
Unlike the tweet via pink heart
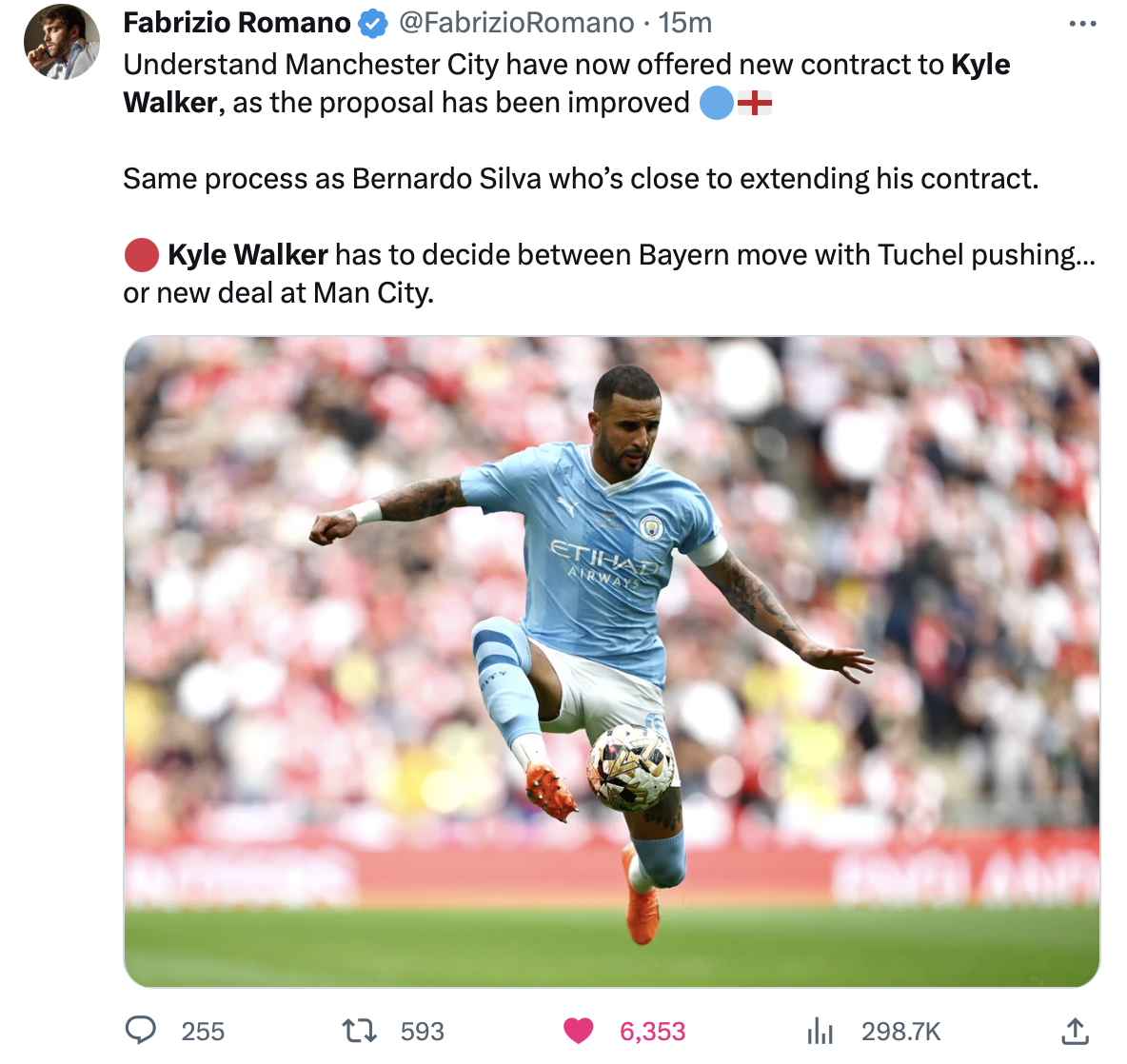pyautogui.click(x=578, y=1031)
